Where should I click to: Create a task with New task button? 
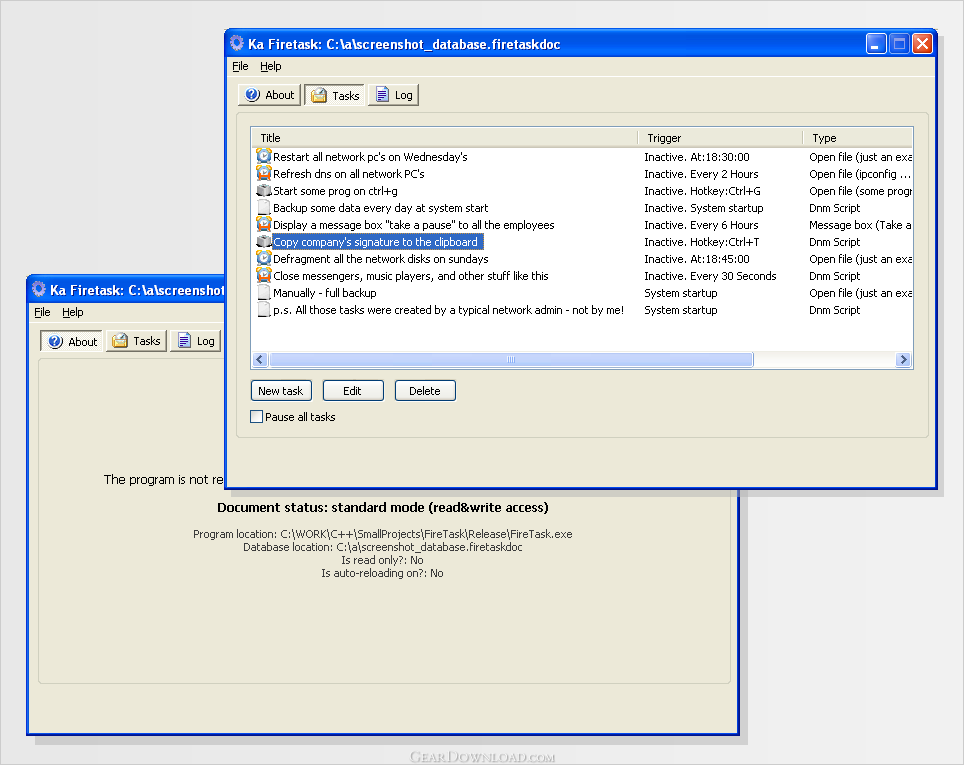pos(281,390)
